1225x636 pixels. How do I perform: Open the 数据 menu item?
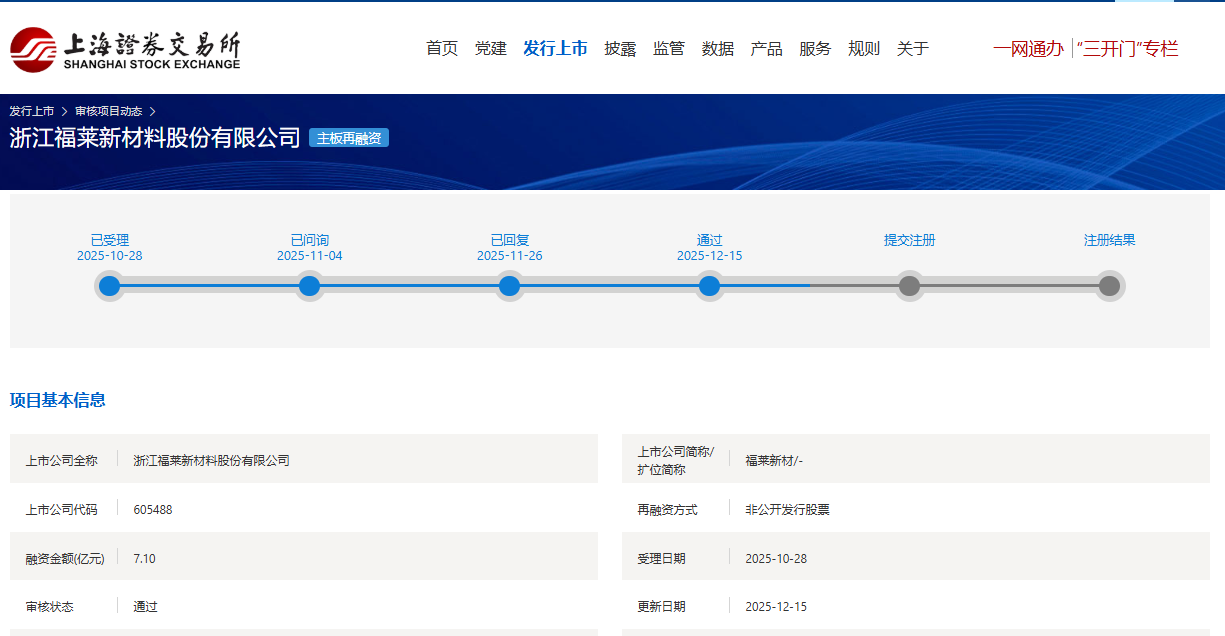(718, 48)
